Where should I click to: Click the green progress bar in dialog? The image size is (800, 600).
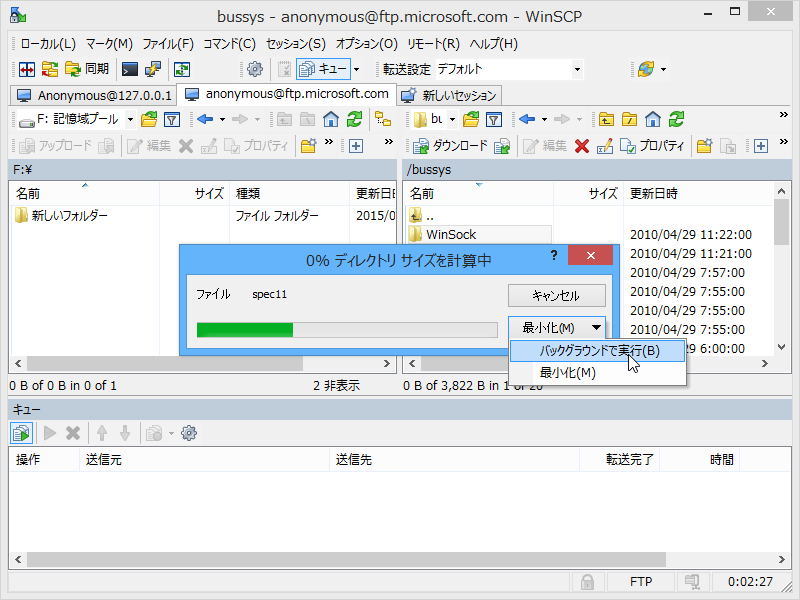point(347,330)
